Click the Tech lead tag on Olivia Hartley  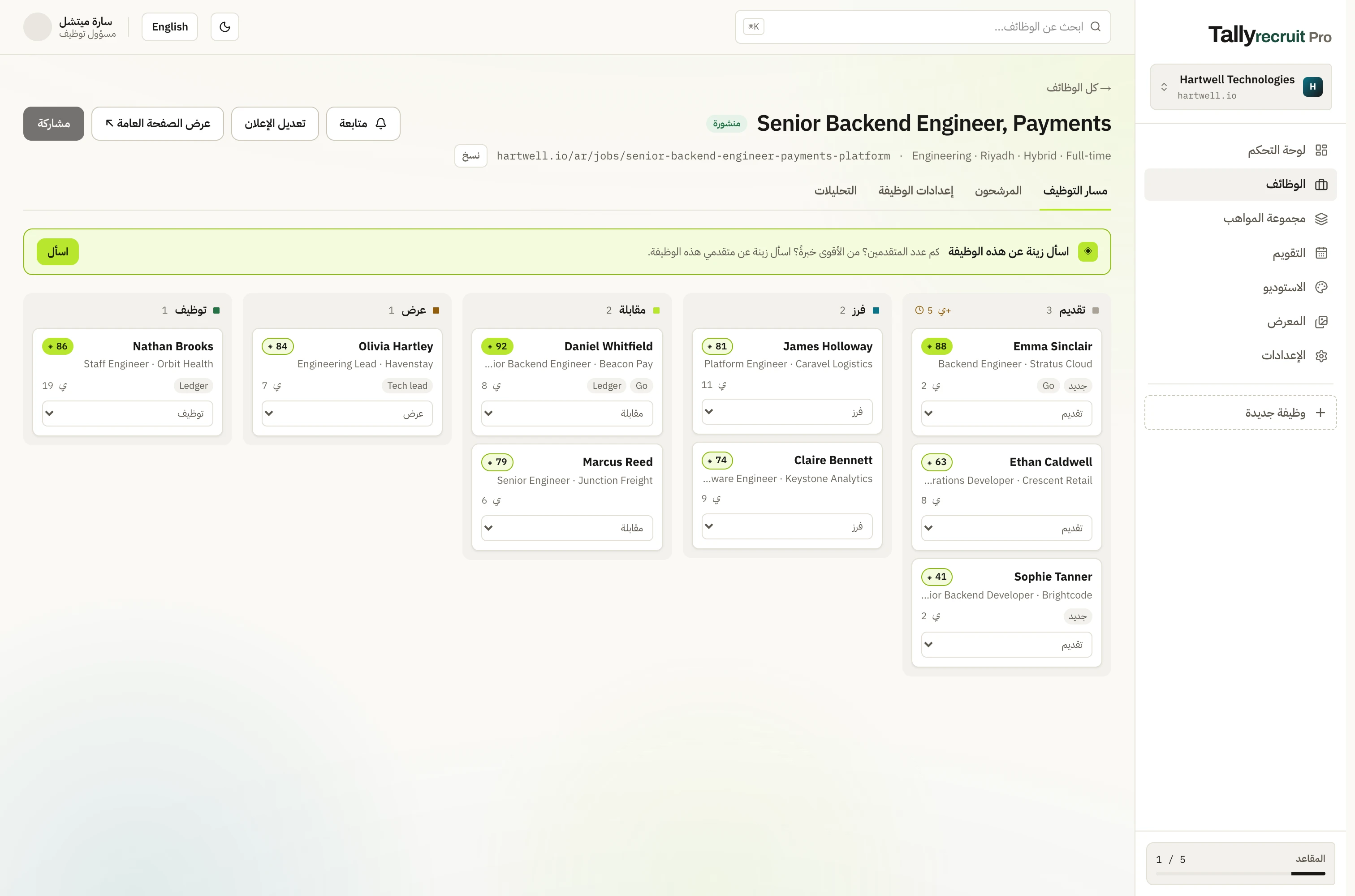tap(407, 386)
